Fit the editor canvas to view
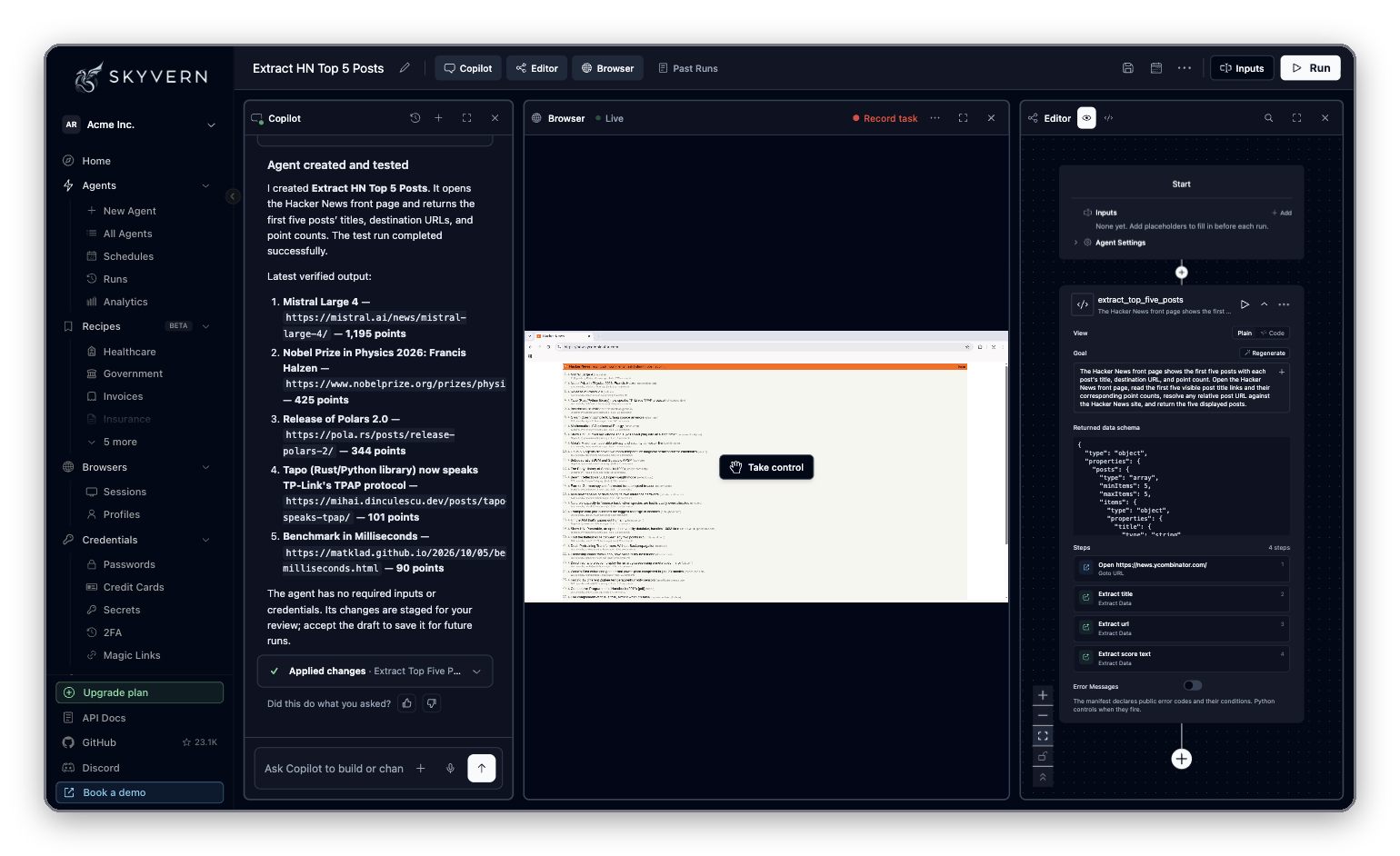Image resolution: width=1400 pixels, height=856 pixels. (x=1043, y=736)
